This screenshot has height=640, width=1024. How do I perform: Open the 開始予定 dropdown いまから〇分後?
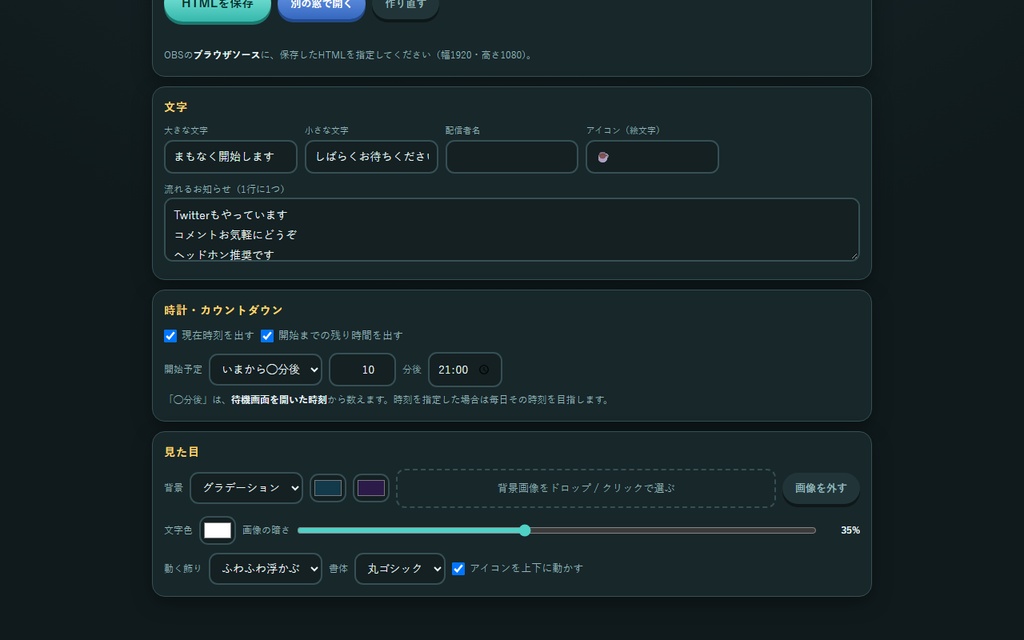[265, 370]
